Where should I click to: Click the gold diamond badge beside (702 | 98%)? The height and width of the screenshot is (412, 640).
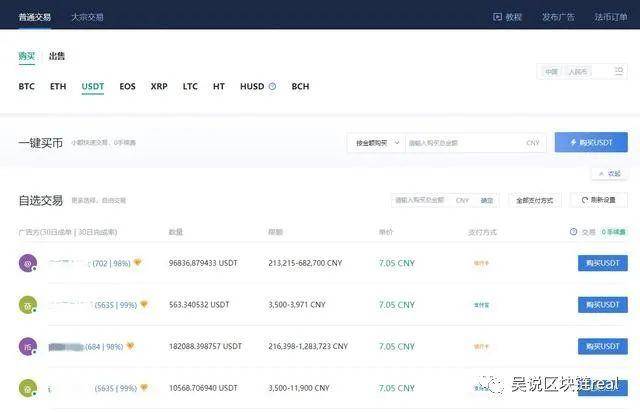[x=138, y=263]
